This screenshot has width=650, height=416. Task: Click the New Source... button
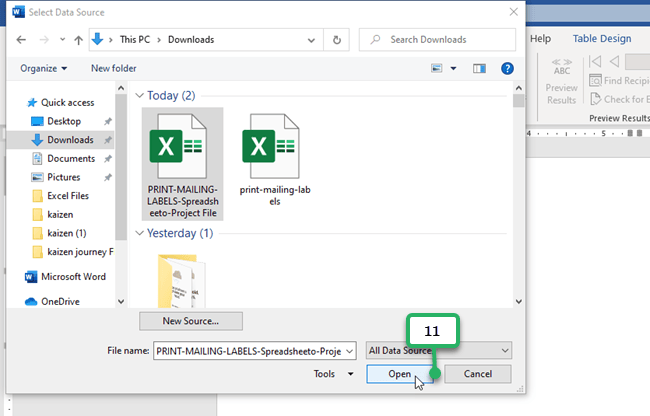pyautogui.click(x=191, y=321)
